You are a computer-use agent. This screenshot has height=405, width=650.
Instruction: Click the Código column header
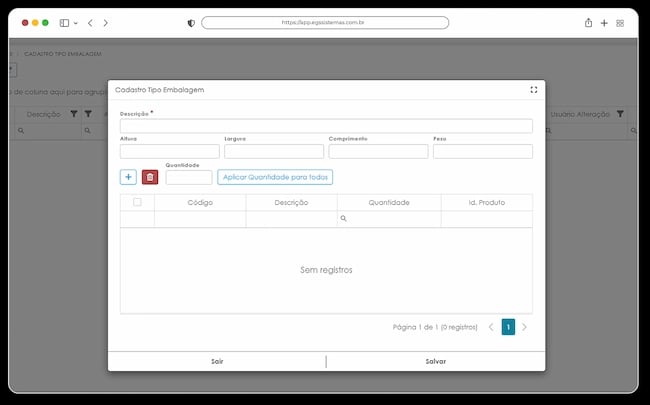tap(200, 202)
